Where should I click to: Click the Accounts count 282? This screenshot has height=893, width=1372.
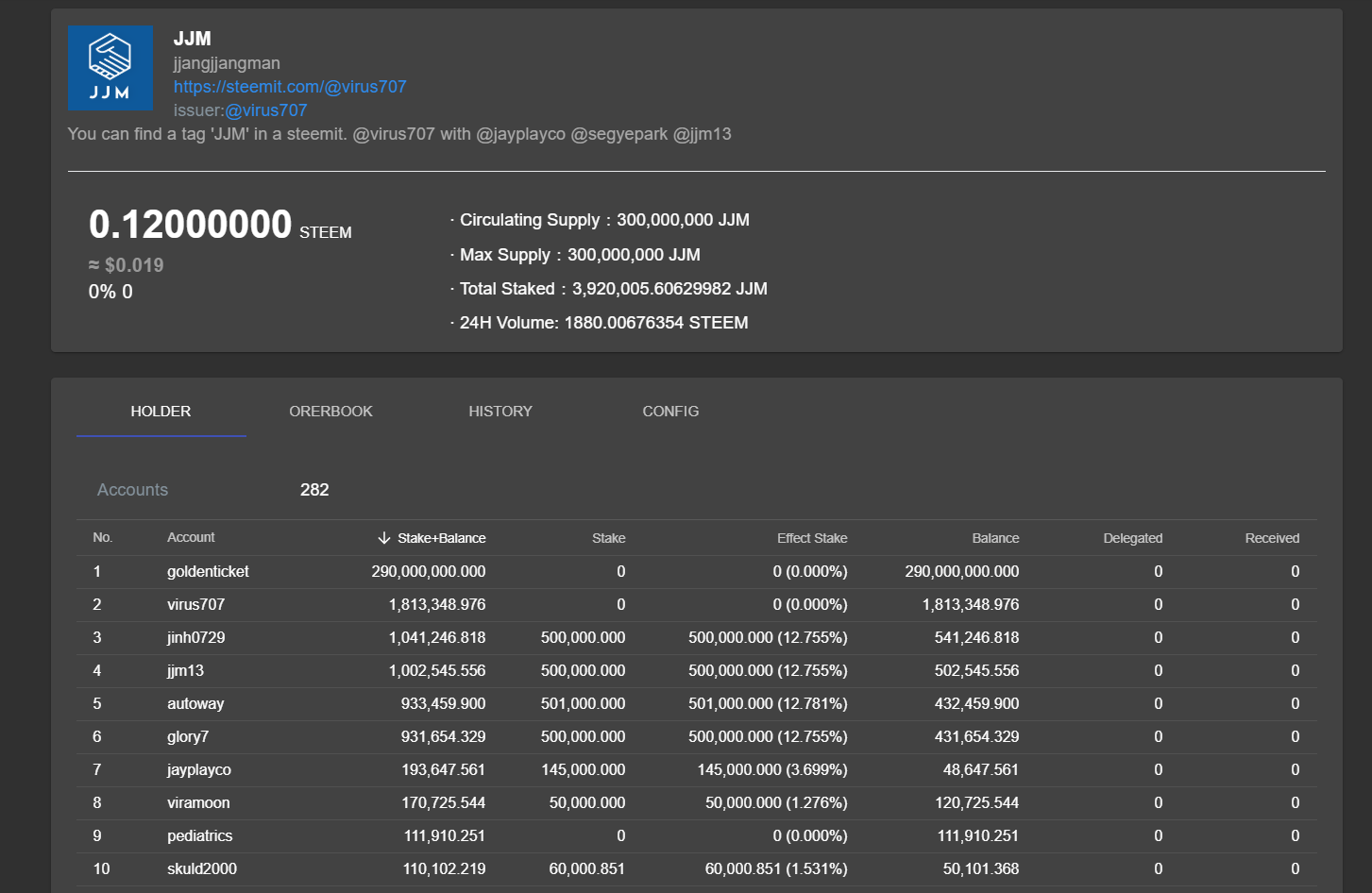(x=314, y=490)
